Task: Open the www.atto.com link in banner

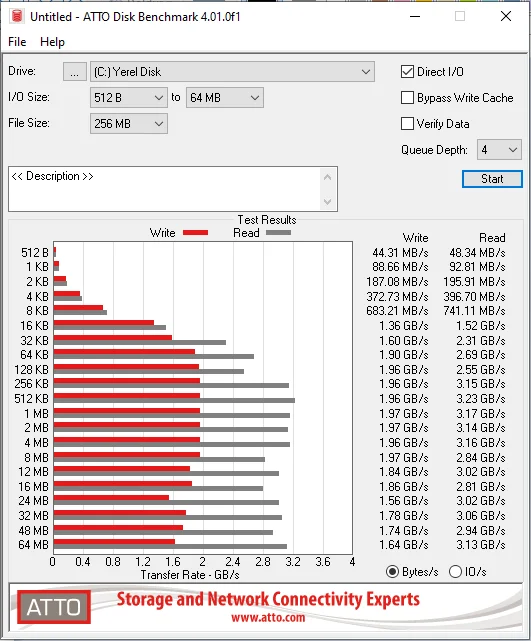Action: pos(268,617)
